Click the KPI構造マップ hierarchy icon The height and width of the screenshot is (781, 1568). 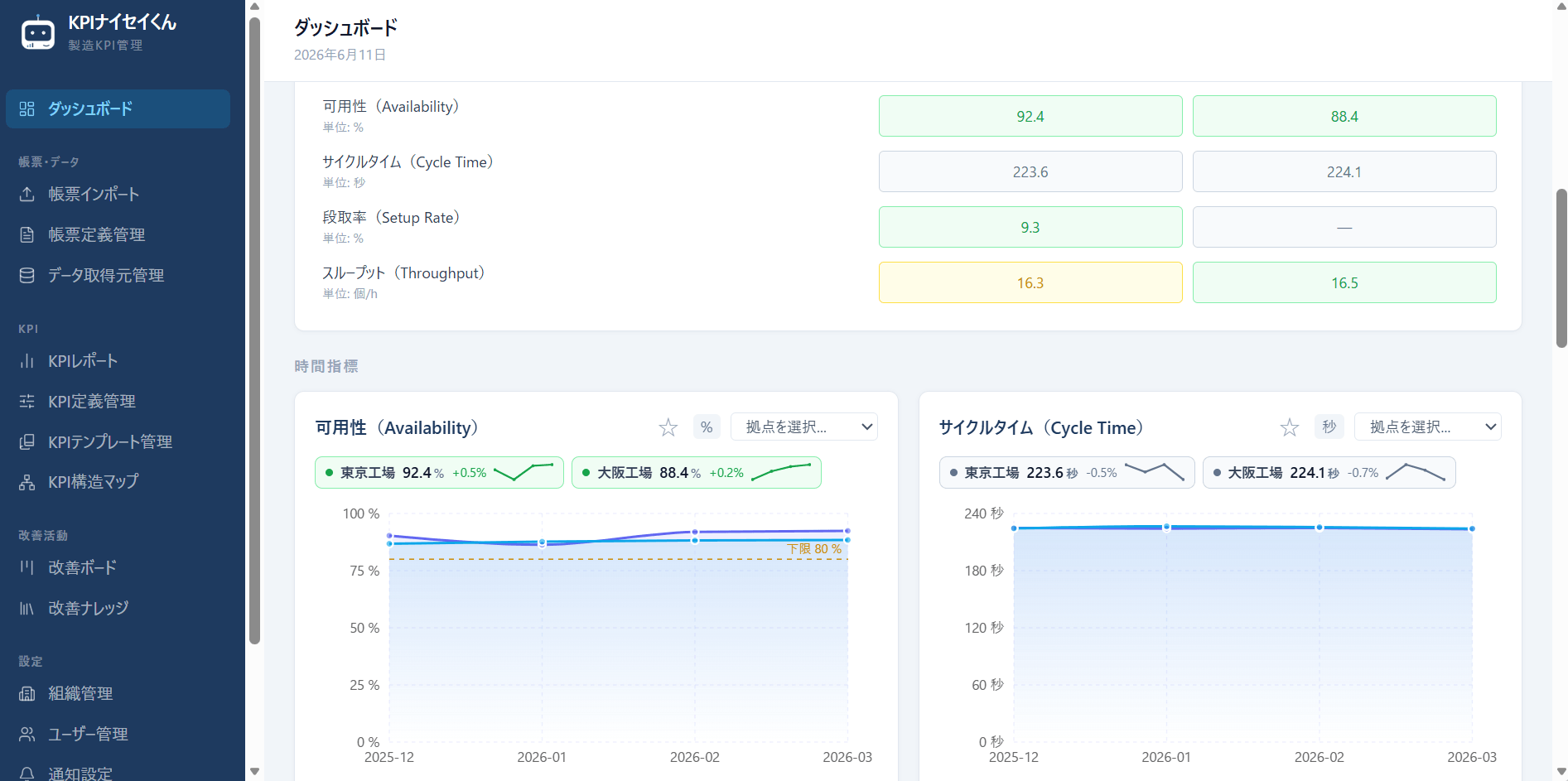[x=27, y=482]
